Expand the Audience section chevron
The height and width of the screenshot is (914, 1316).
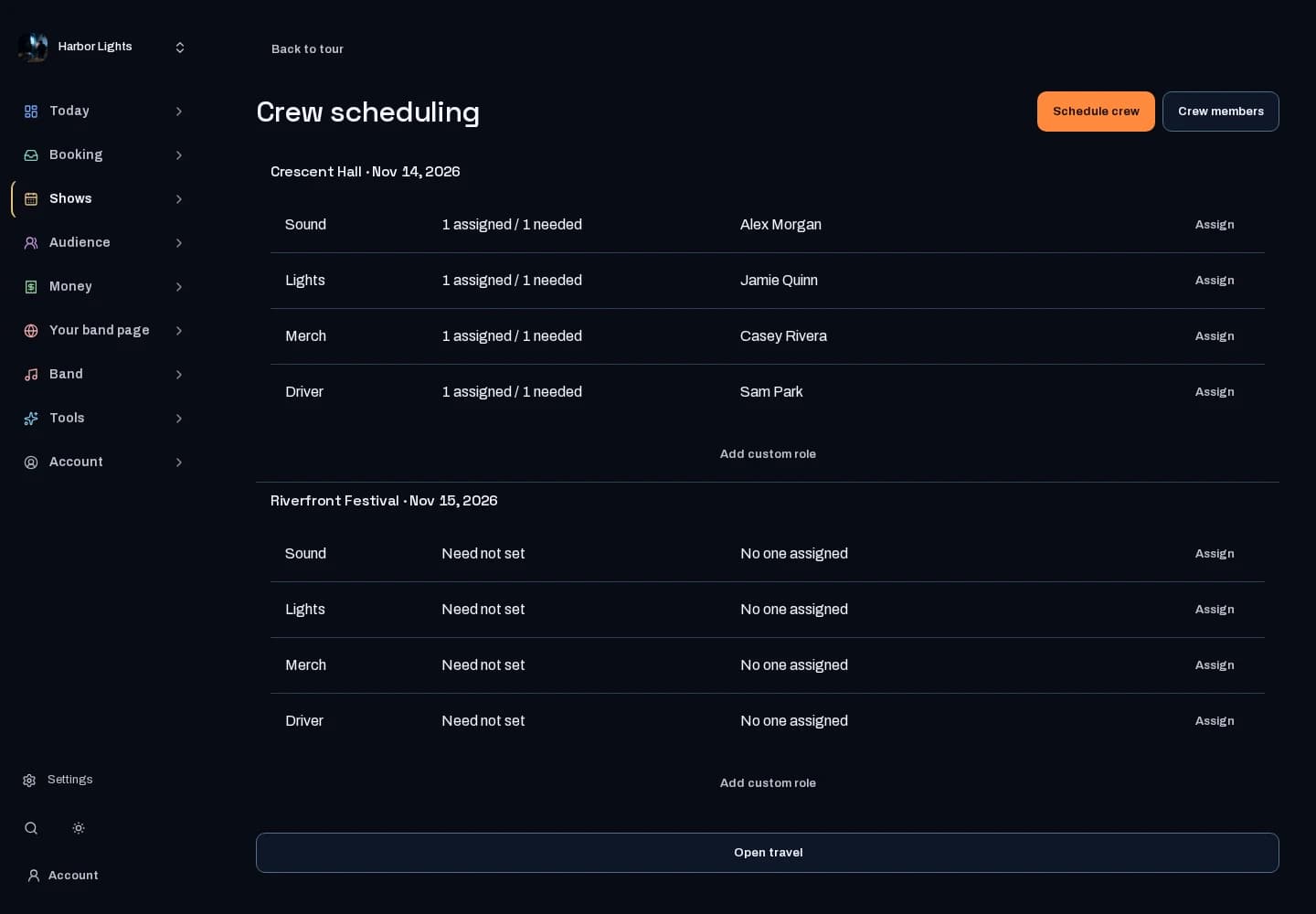click(x=179, y=243)
